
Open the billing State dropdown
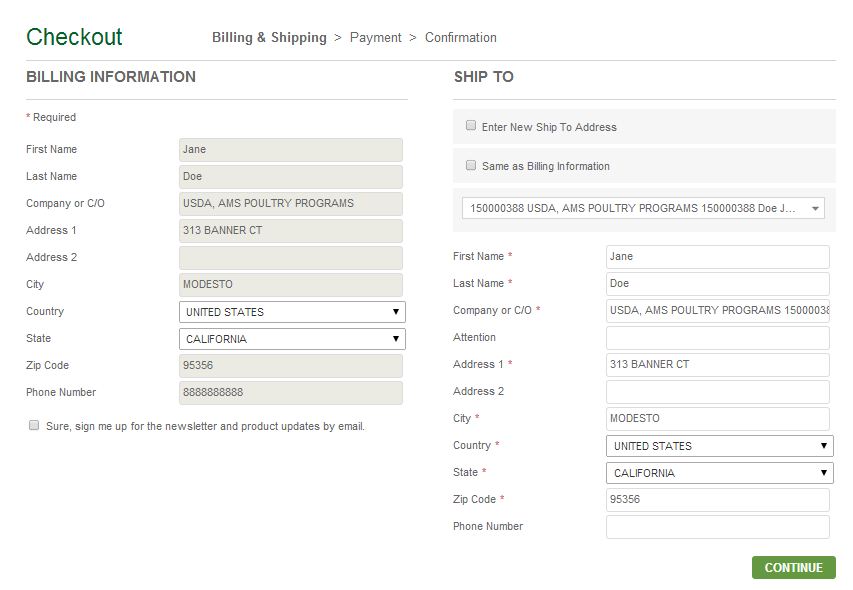coord(292,339)
